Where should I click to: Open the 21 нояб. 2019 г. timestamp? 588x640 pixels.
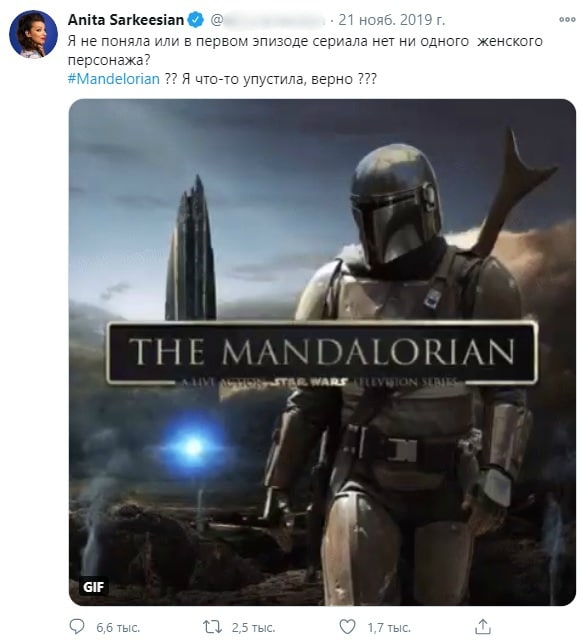click(392, 20)
